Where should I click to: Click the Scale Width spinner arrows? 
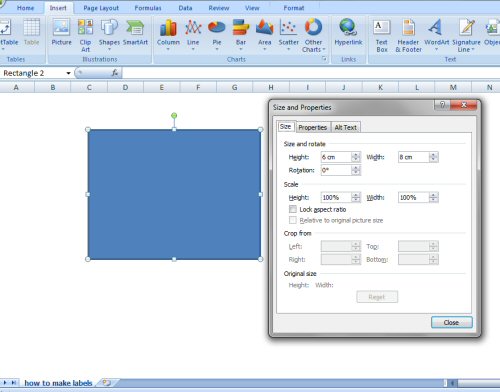pos(433,197)
